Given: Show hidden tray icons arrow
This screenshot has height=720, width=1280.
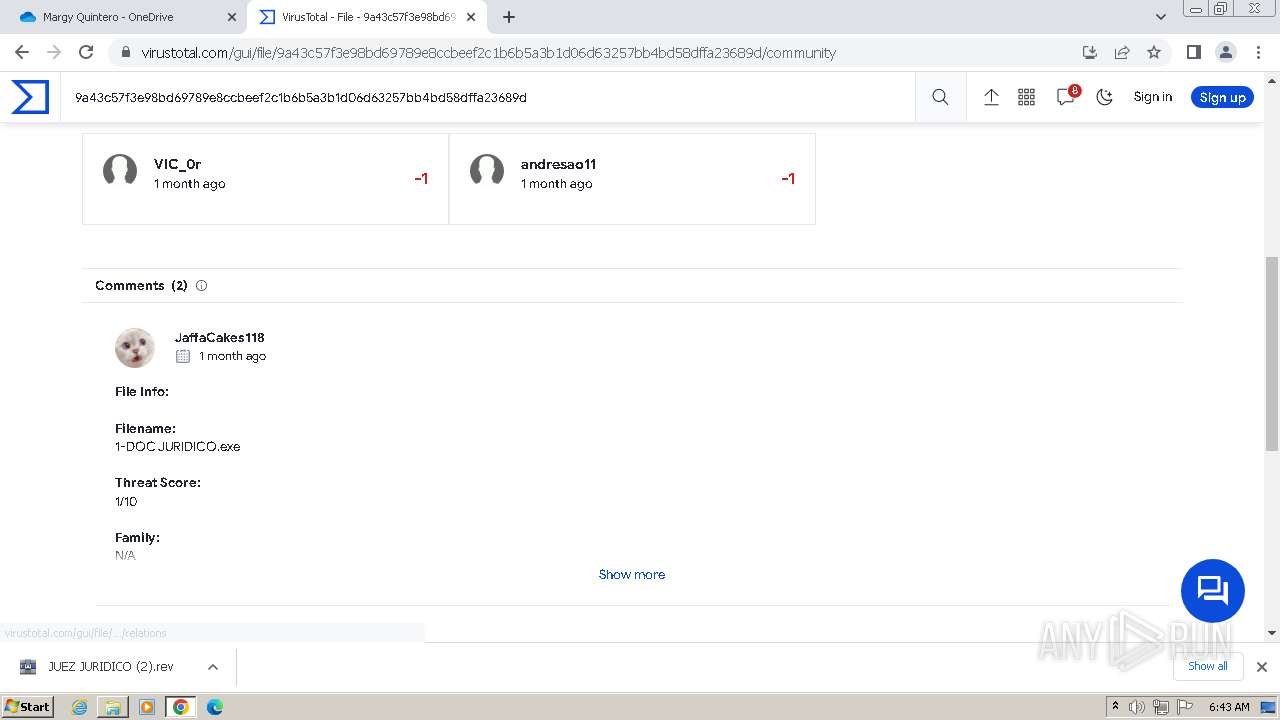Looking at the screenshot, I should tap(1115, 706).
